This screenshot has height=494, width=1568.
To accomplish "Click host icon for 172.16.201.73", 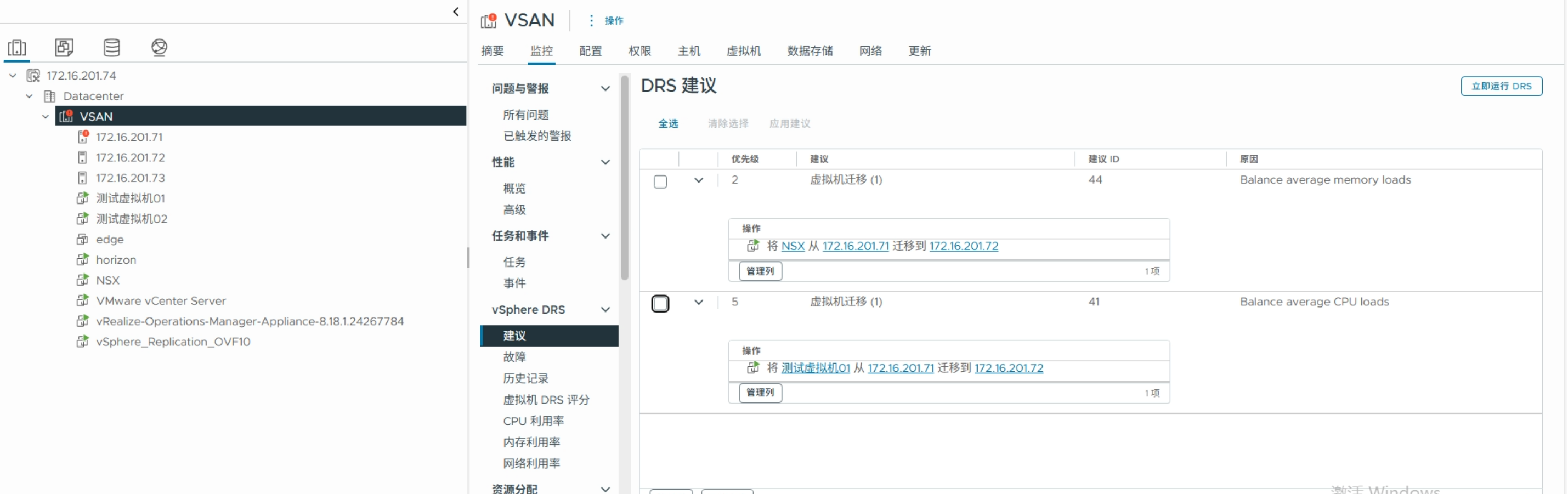I will coord(82,178).
